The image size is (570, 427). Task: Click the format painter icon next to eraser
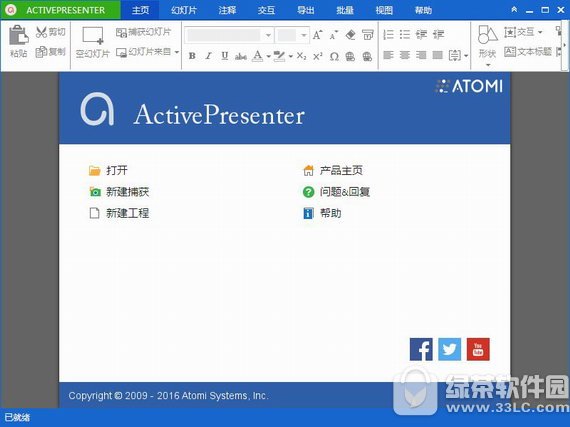(x=368, y=35)
